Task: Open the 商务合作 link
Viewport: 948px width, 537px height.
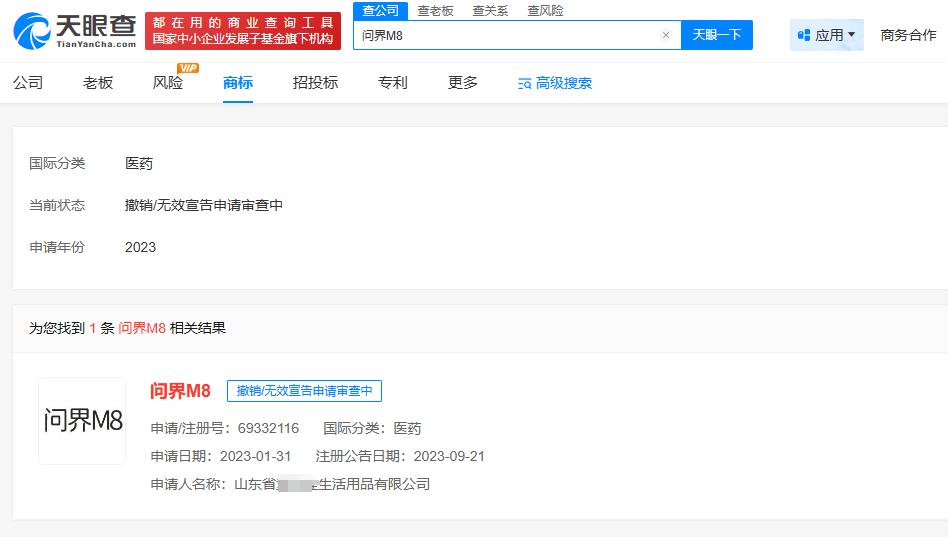Action: [x=908, y=35]
